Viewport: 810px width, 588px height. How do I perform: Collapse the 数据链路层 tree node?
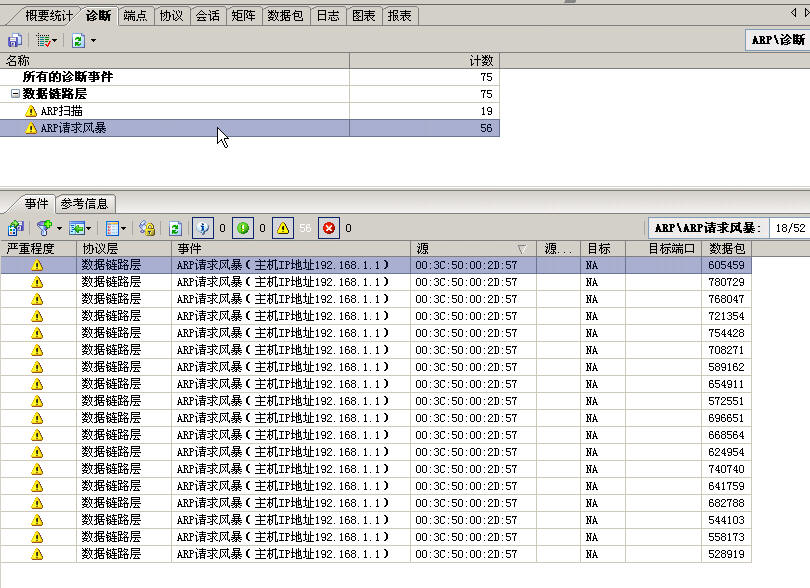[15, 94]
